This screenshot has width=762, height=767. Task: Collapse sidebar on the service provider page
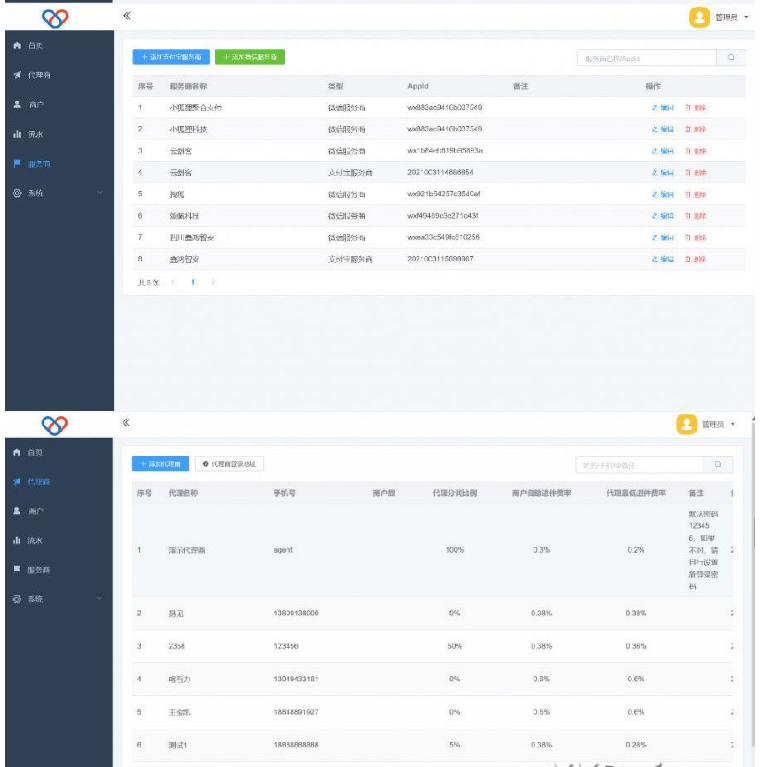(x=127, y=16)
